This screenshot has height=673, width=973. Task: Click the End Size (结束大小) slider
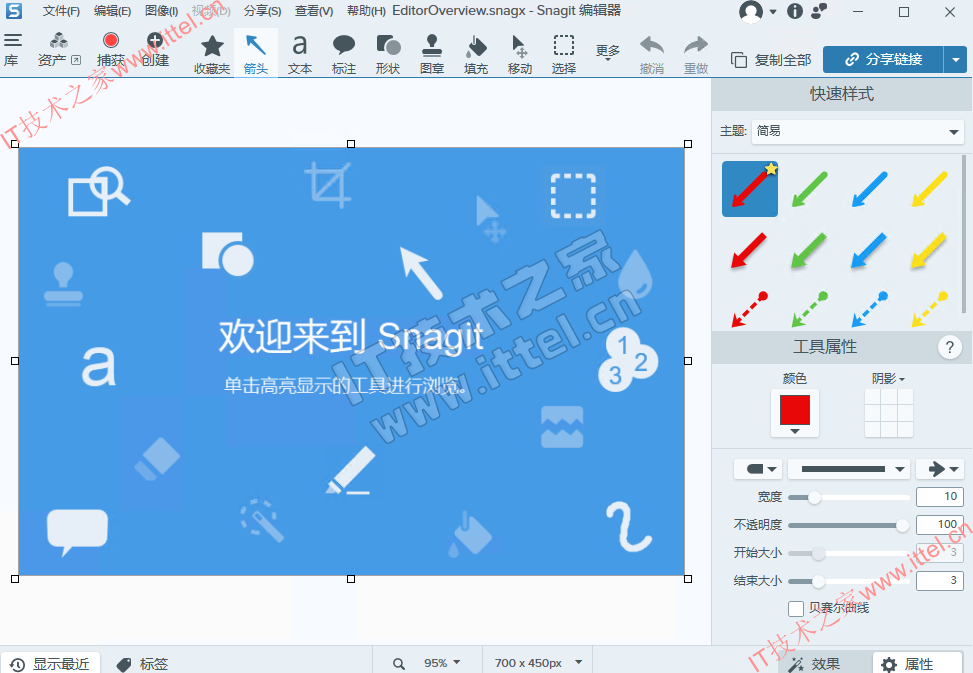[x=849, y=581]
